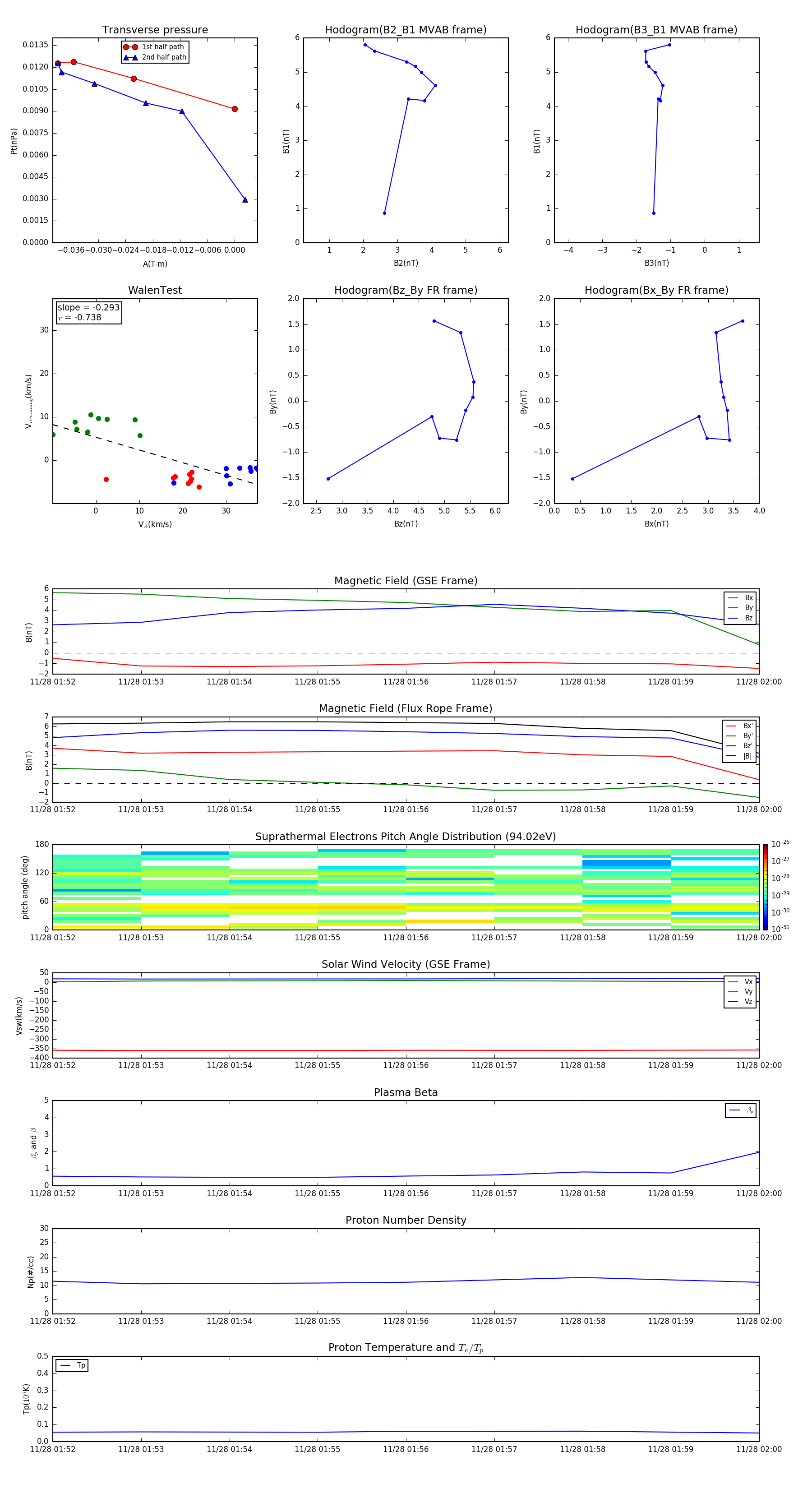Click the "Solar Wind Velocity (GSE Frame)" title
Image resolution: width=812 pixels, height=1489 pixels.
tap(406, 964)
